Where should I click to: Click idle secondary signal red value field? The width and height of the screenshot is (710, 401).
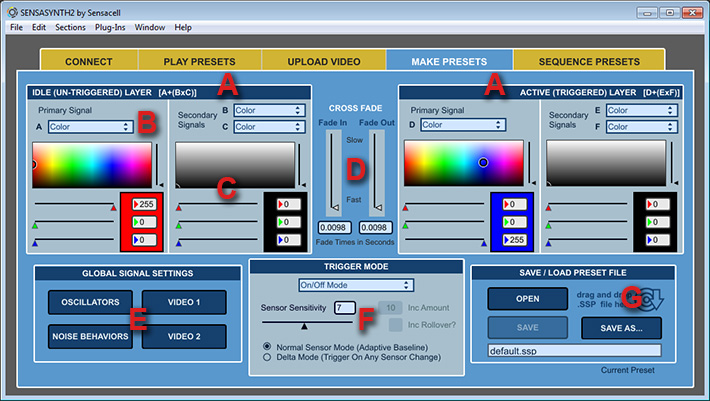pos(288,204)
